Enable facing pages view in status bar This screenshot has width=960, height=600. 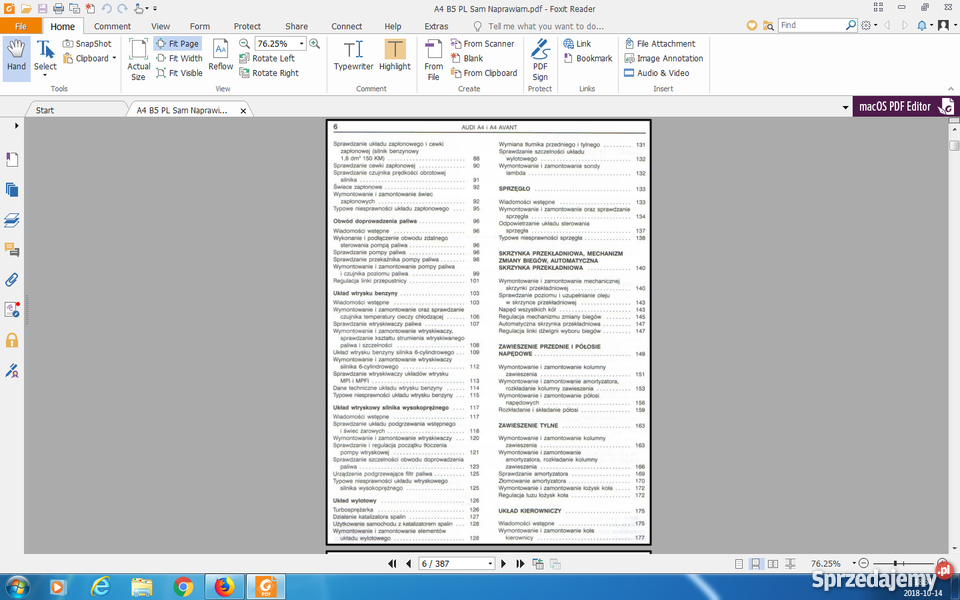pyautogui.click(x=773, y=564)
